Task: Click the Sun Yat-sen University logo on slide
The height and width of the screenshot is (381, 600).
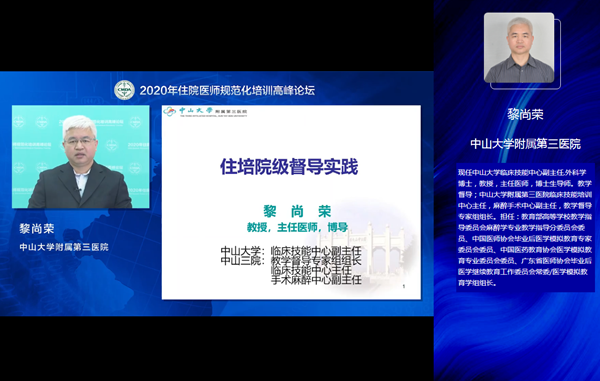Action: coord(188,111)
